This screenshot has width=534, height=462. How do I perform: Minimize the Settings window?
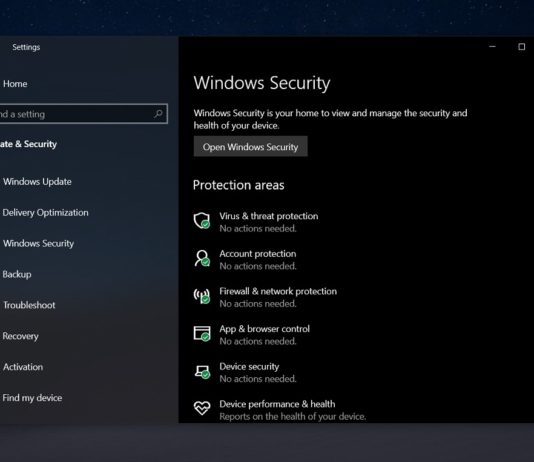point(492,47)
